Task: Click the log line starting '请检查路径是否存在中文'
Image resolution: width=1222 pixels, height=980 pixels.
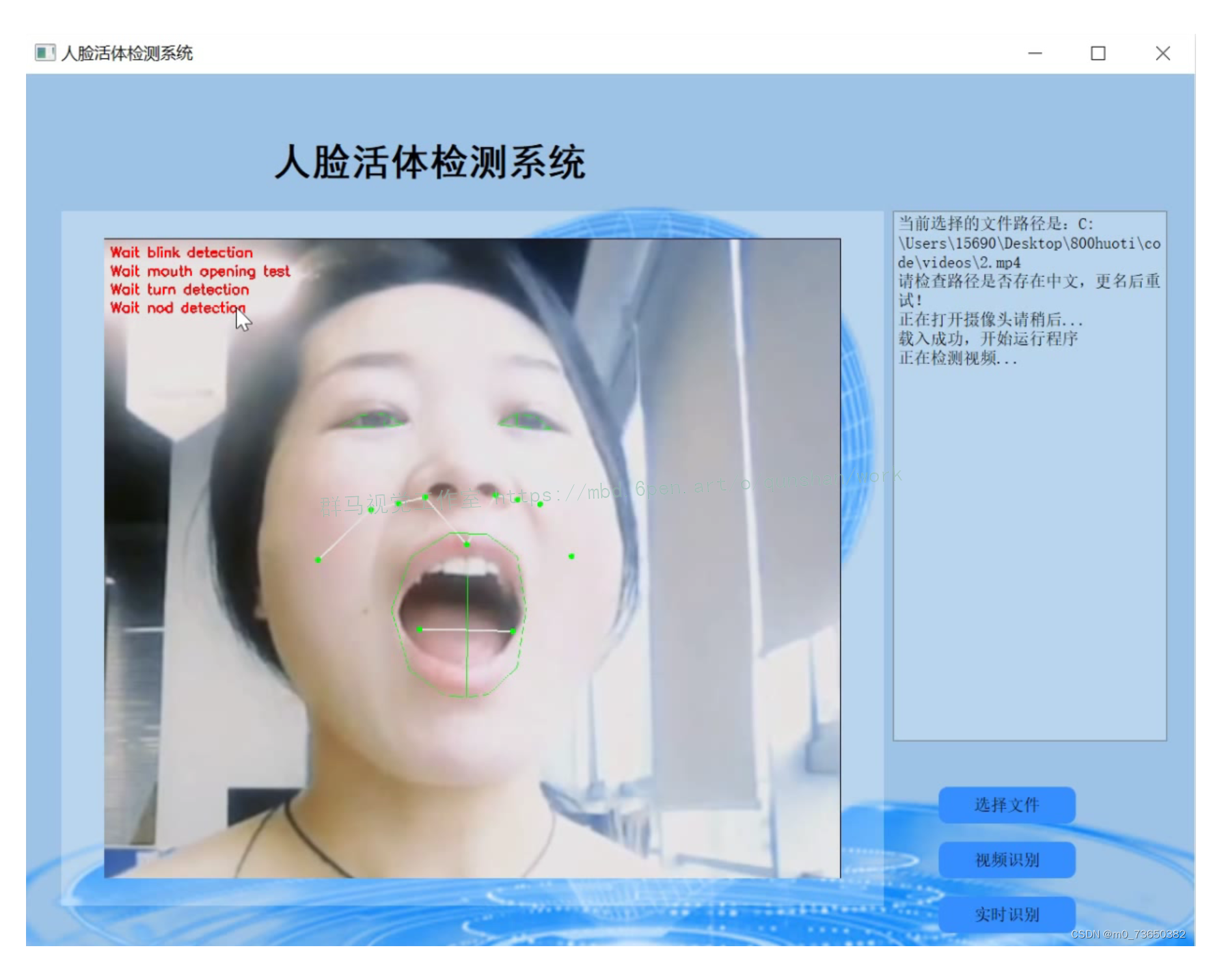Action: pyautogui.click(x=1029, y=290)
